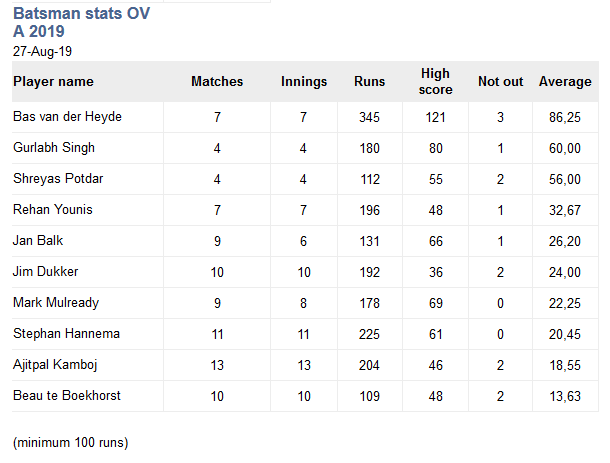Viewport: 610px width, 463px height.
Task: Click the Batsman stats OV A 2019 heading
Action: pos(81,22)
